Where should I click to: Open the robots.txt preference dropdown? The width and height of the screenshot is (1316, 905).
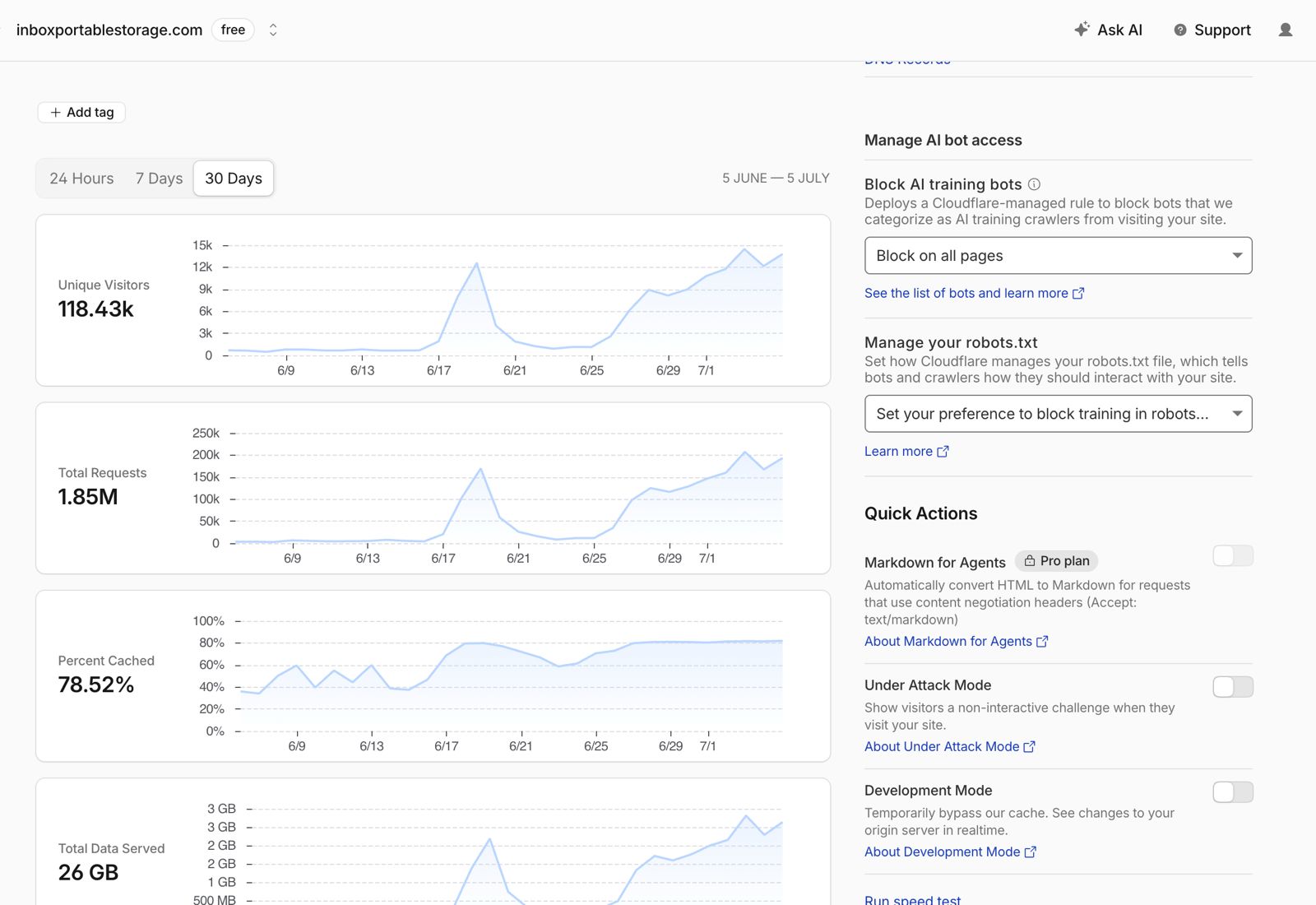tap(1058, 414)
